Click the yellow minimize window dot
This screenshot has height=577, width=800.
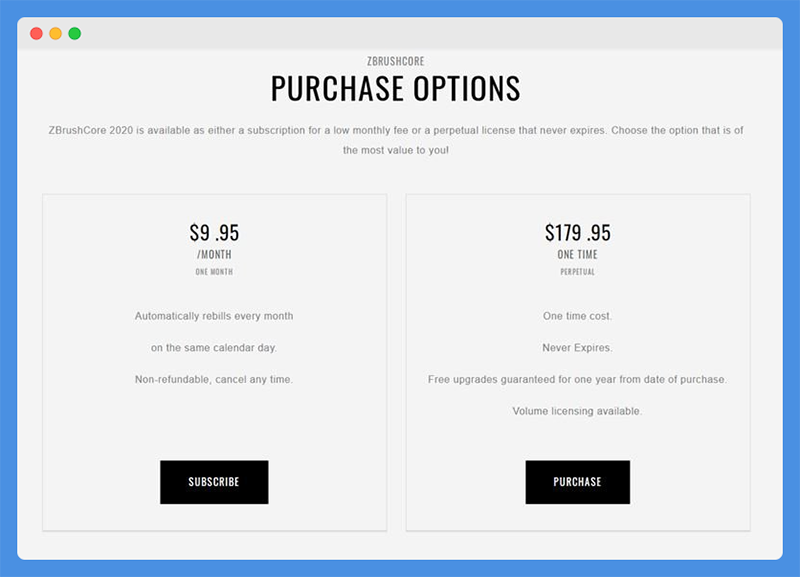[56, 34]
